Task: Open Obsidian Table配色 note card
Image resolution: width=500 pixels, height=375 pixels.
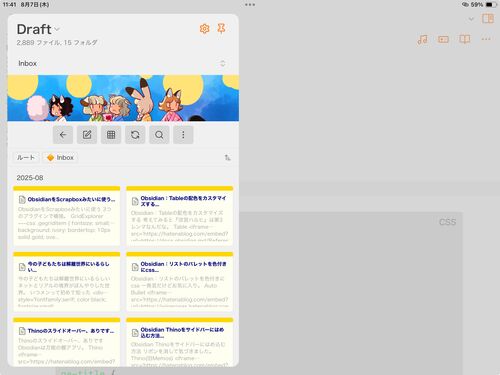Action: click(180, 216)
